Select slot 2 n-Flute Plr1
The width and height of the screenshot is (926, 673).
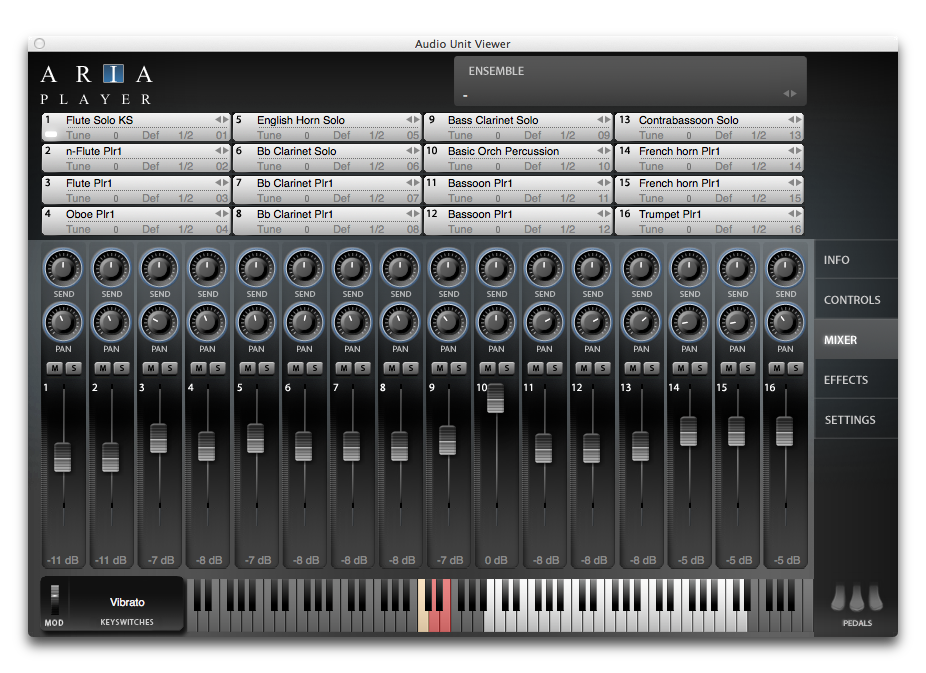pos(135,158)
